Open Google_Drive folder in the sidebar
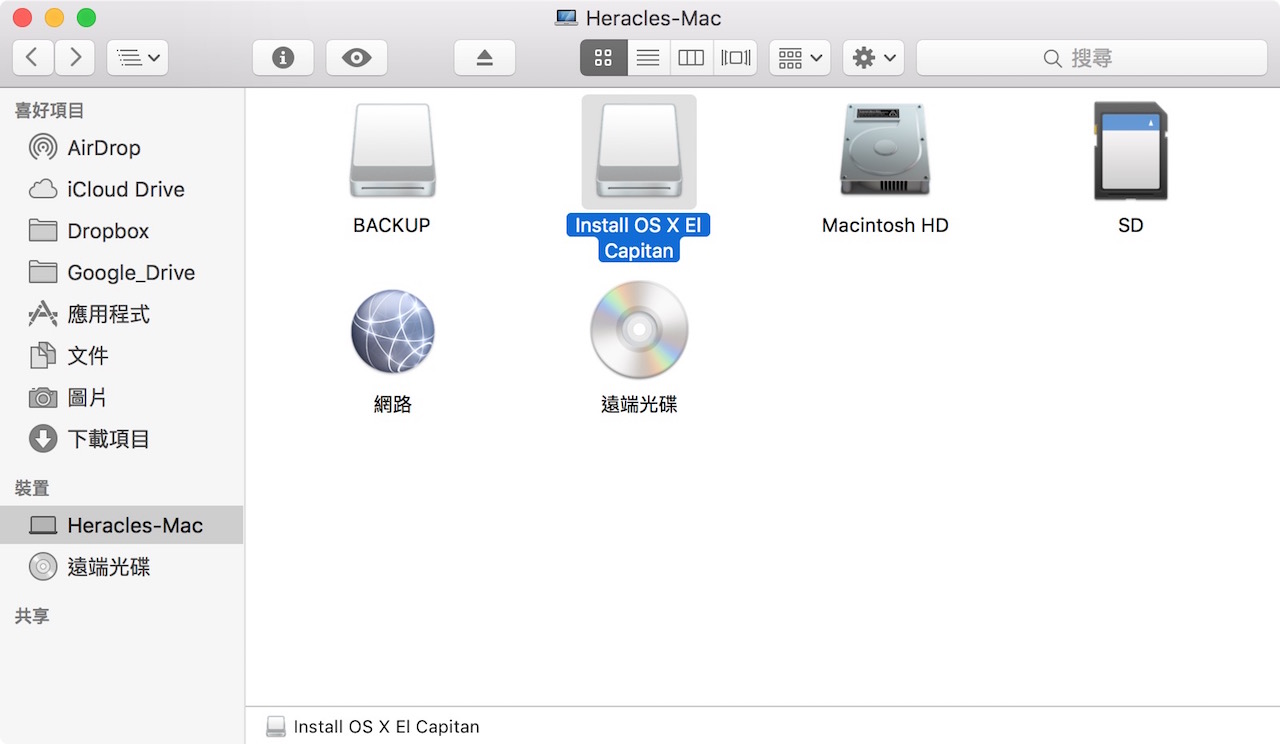Screen dimensions: 1280x744 (122, 273)
